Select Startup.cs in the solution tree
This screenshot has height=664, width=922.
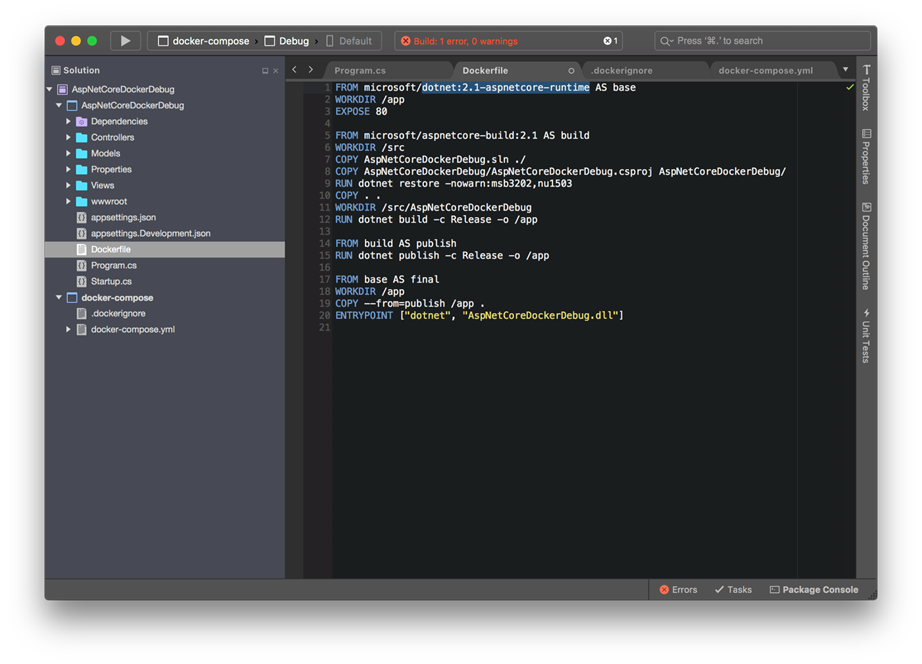pyautogui.click(x=111, y=281)
